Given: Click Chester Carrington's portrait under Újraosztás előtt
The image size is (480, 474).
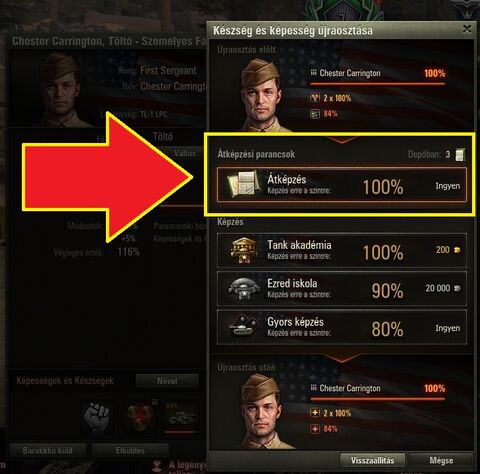Looking at the screenshot, I should [262, 96].
